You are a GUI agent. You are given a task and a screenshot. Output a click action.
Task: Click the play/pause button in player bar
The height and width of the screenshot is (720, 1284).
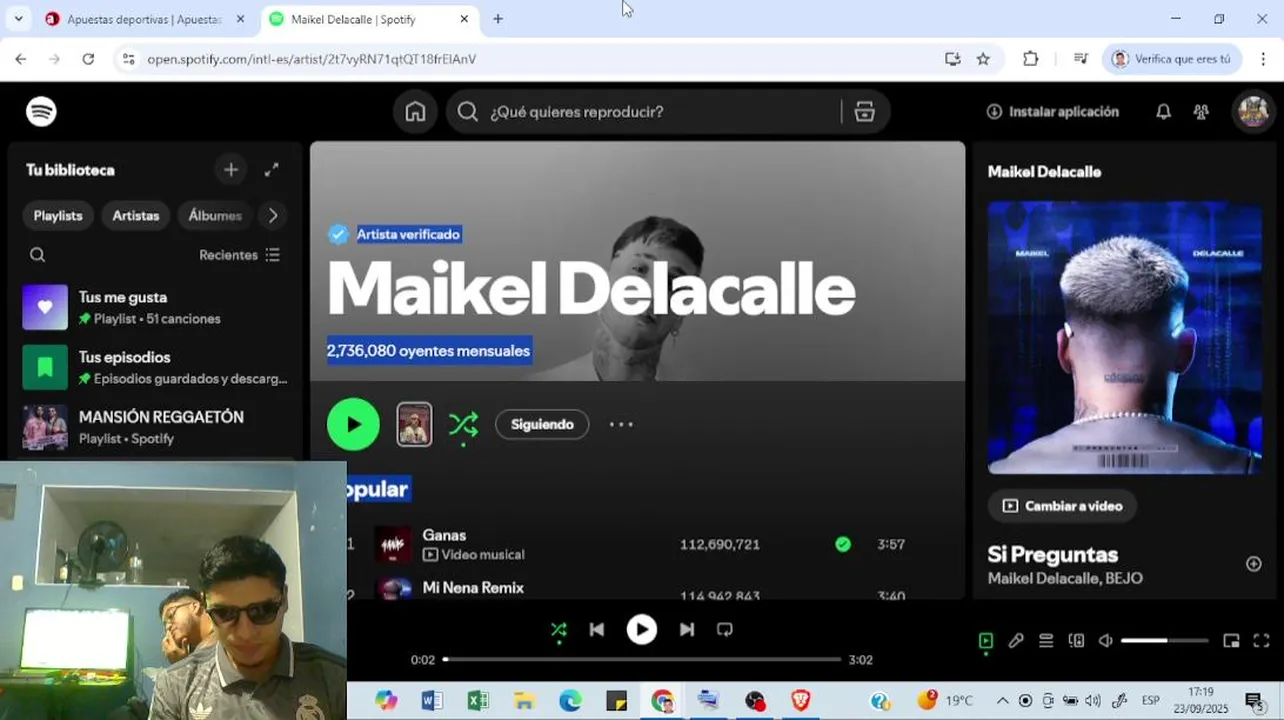tap(642, 629)
